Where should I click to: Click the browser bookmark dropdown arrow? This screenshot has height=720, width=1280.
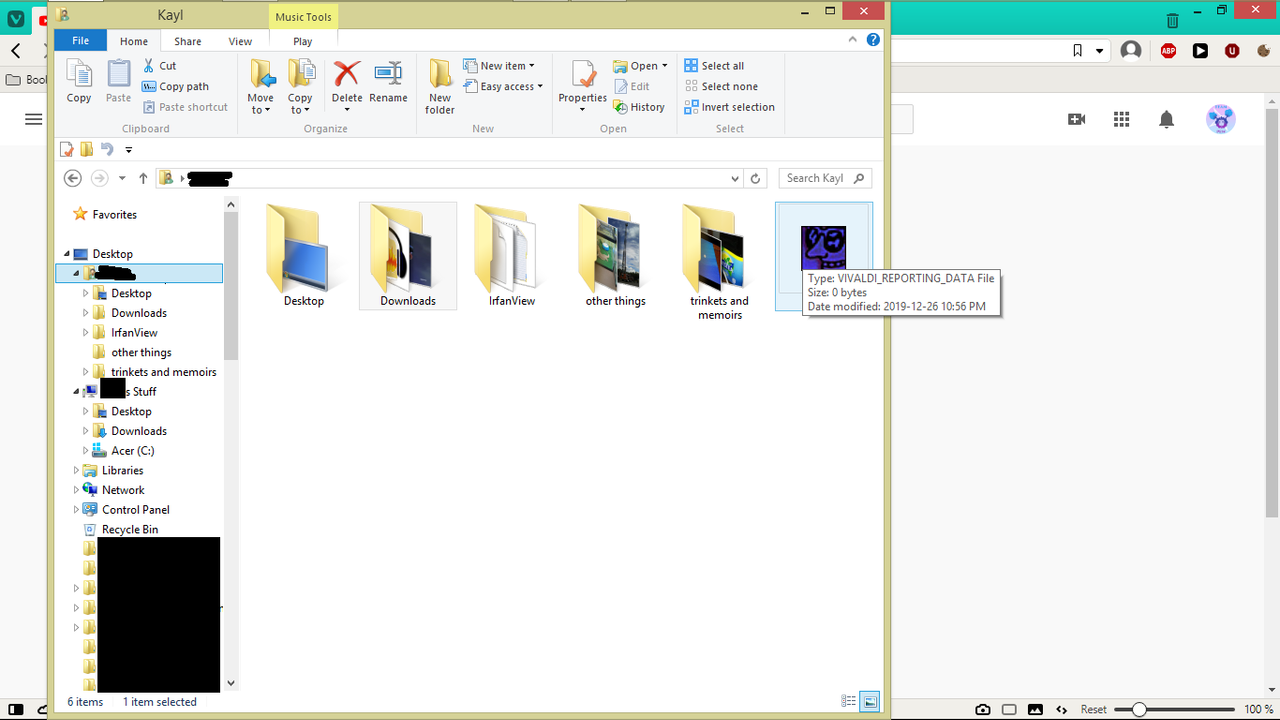click(1100, 51)
